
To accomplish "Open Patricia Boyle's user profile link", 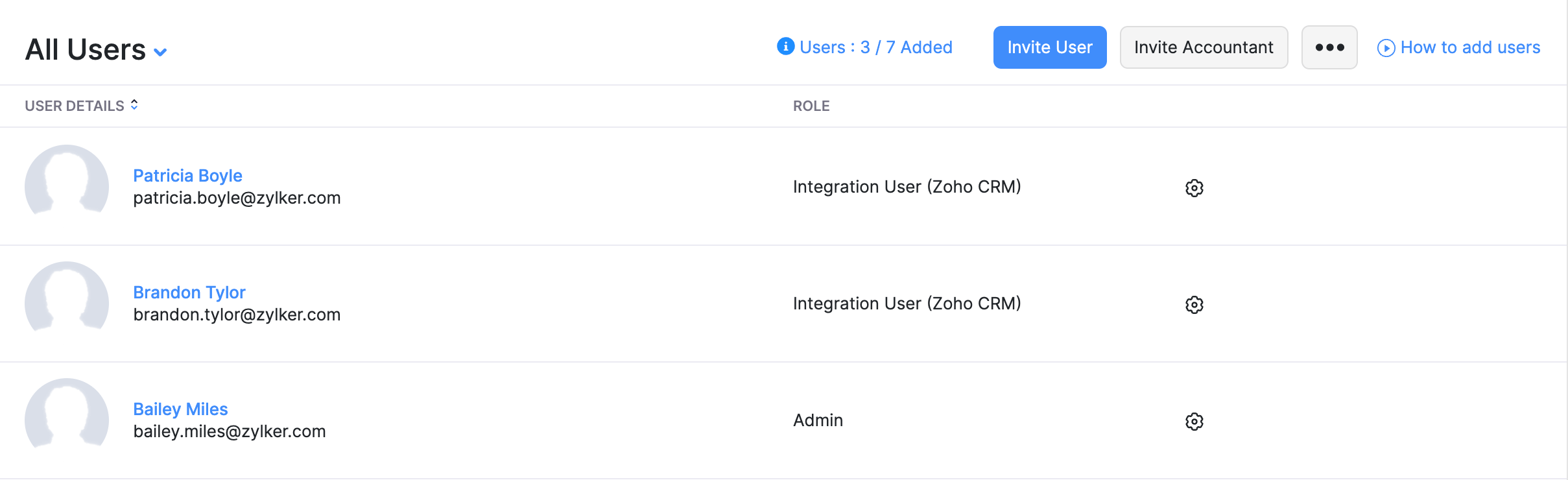I will click(187, 176).
